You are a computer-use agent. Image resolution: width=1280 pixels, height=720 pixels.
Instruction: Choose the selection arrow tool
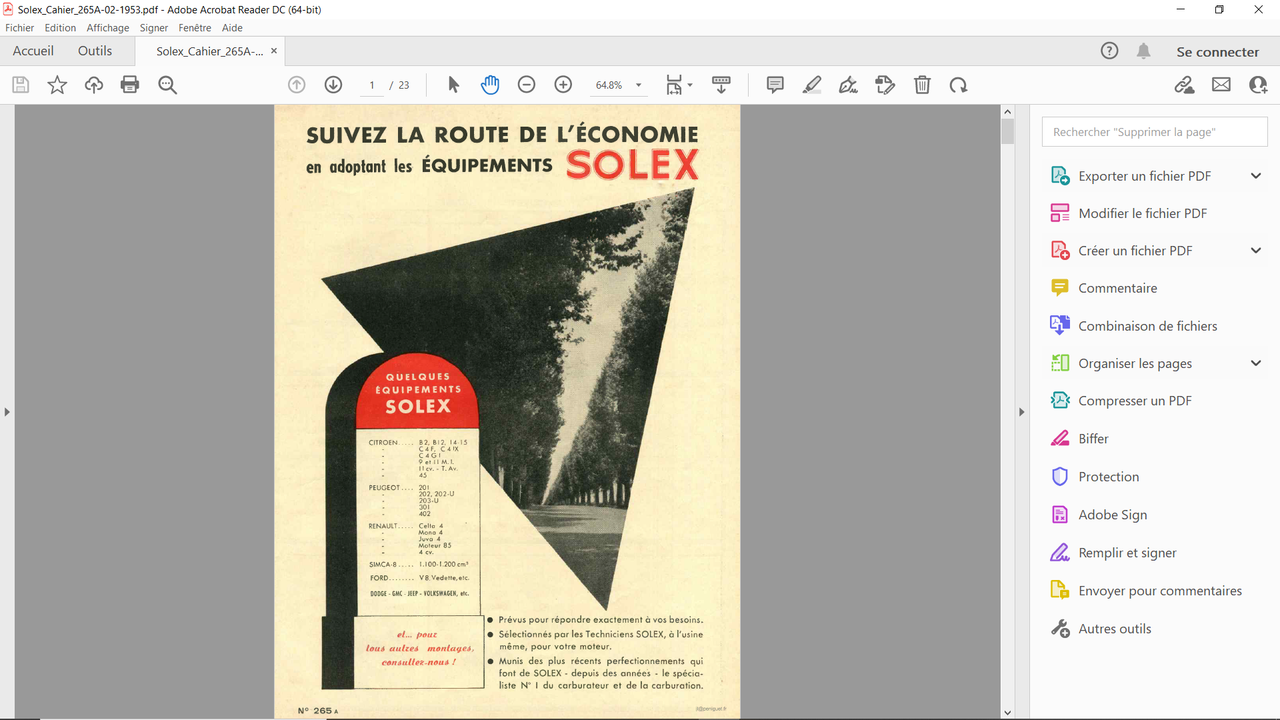(x=453, y=85)
